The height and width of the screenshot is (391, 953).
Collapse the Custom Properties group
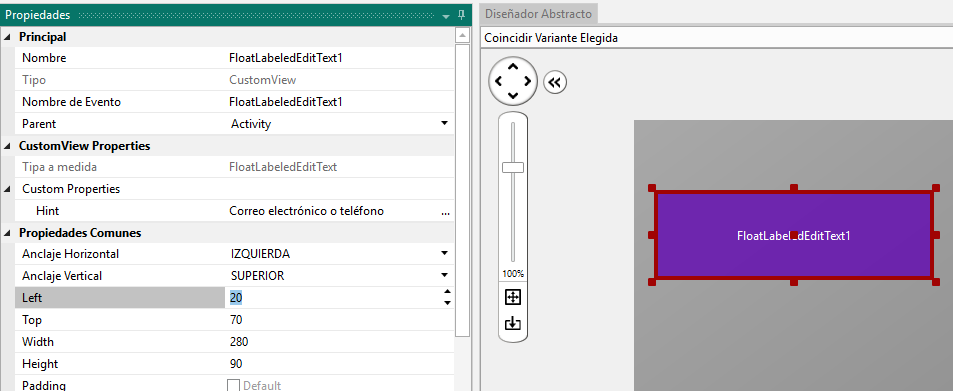[7, 189]
